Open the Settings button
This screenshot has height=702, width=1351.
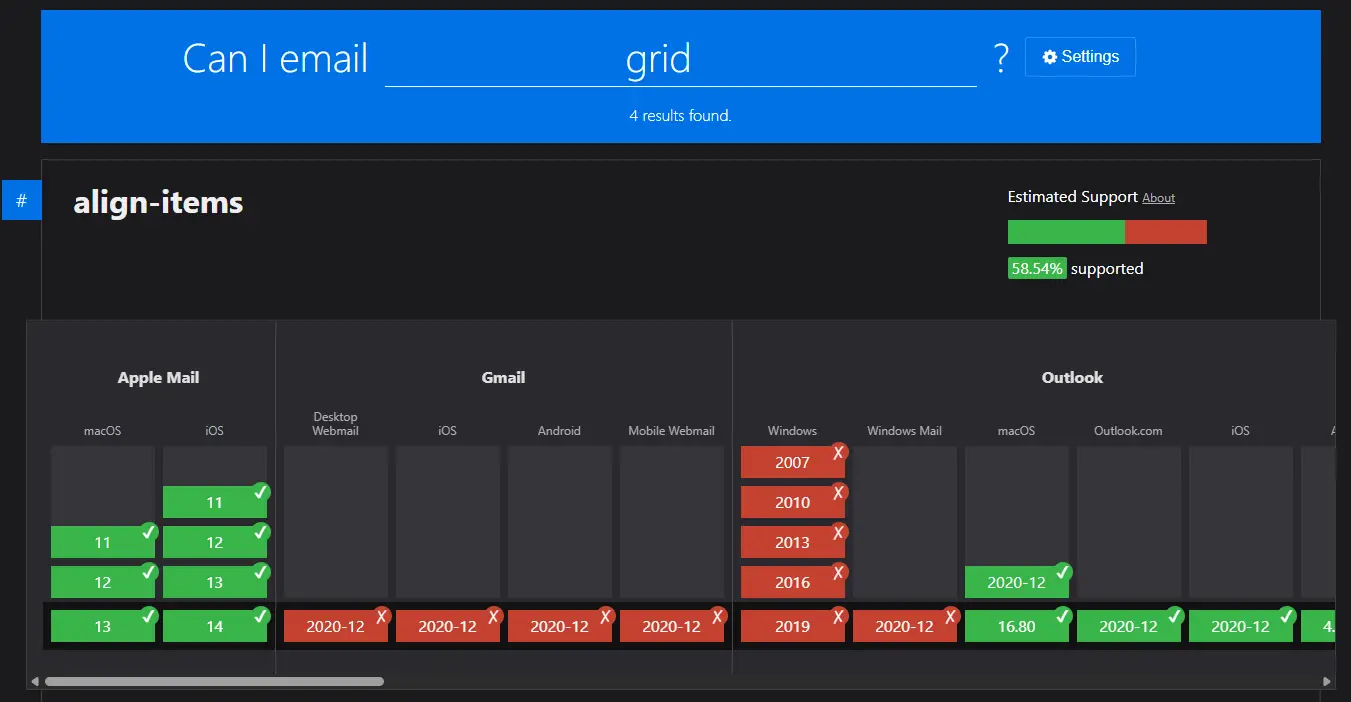[x=1080, y=57]
